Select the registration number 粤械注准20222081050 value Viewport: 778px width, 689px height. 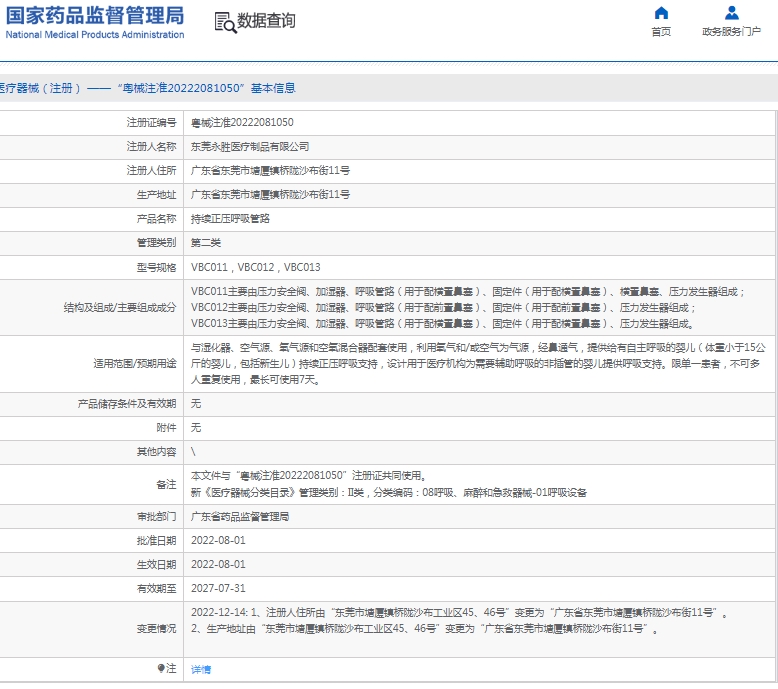coord(242,123)
